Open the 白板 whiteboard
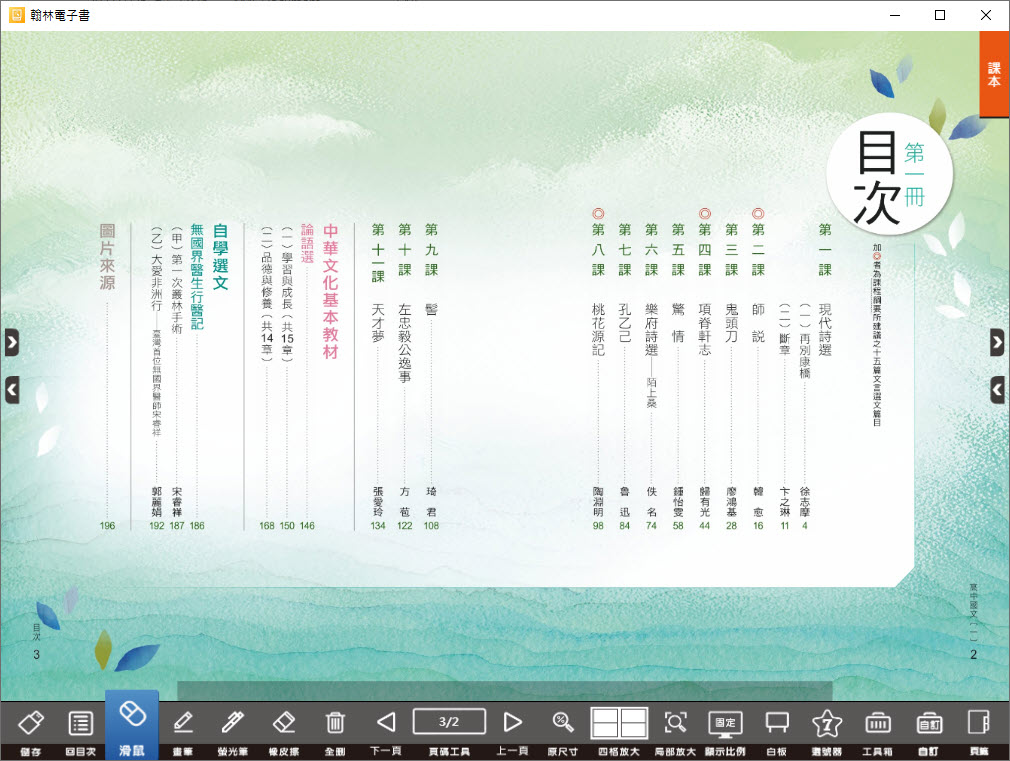The width and height of the screenshot is (1010, 761). pos(776,723)
